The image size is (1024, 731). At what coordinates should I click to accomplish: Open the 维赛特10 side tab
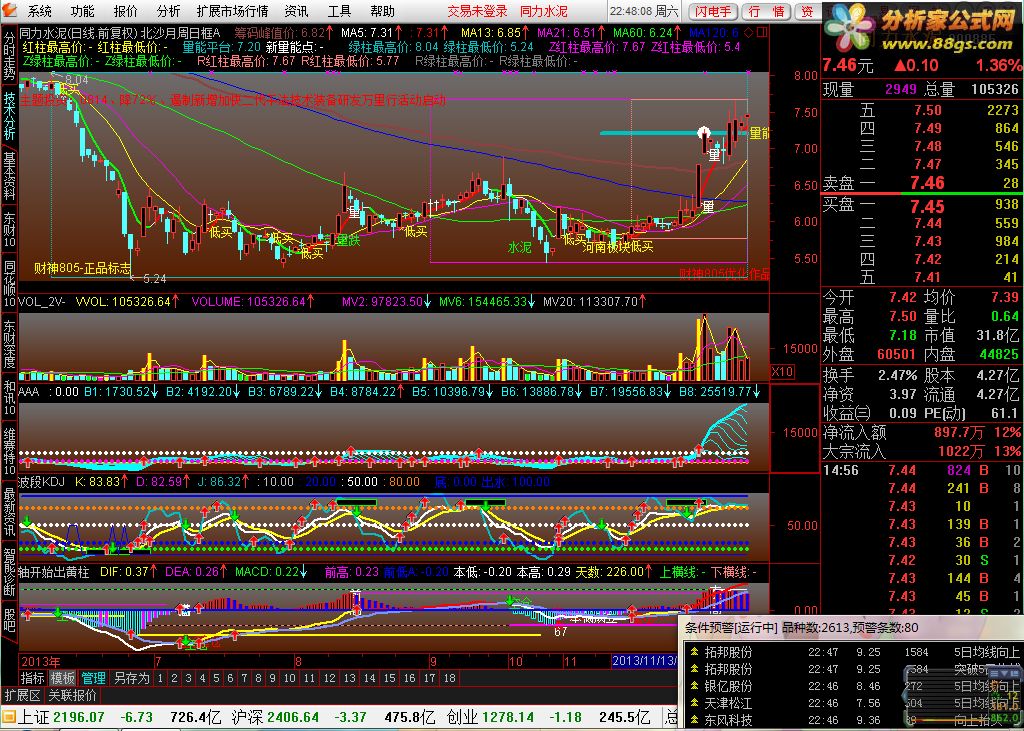(9, 451)
